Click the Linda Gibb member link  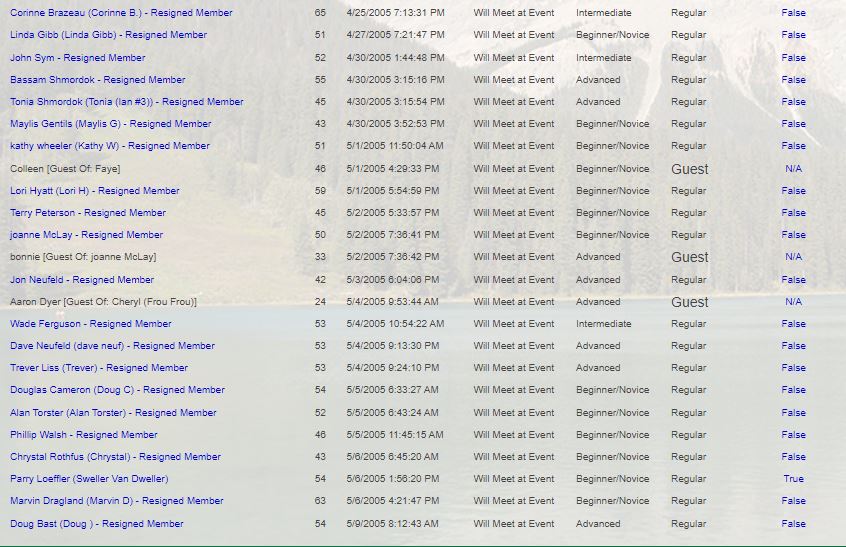click(x=108, y=35)
